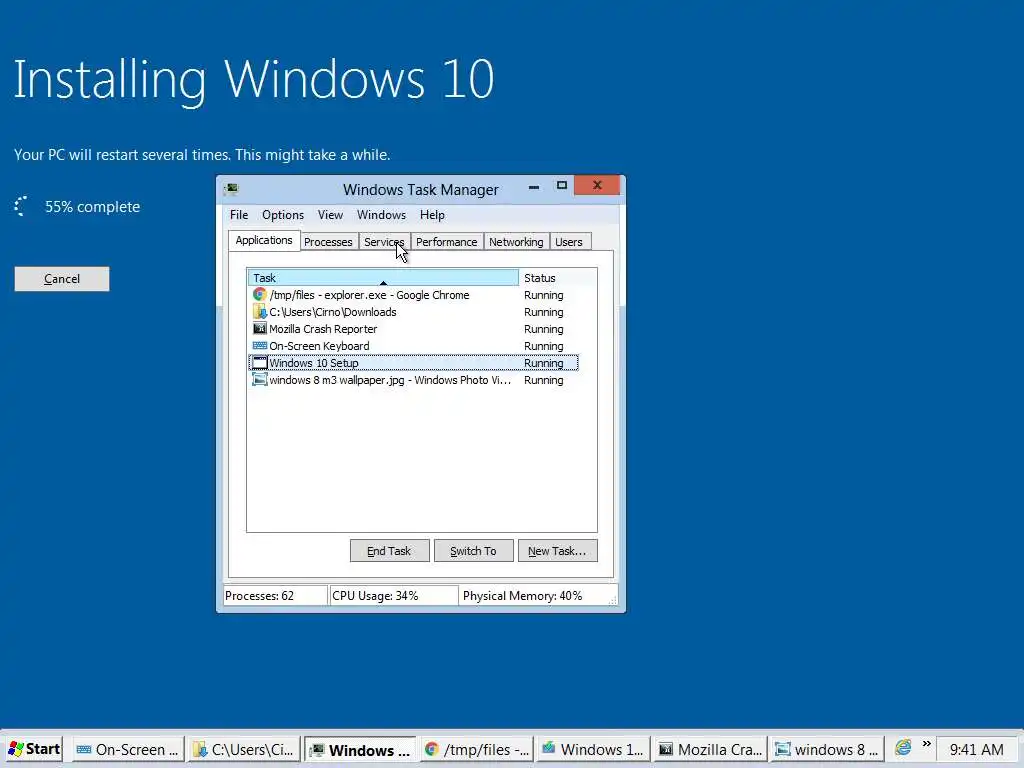Image resolution: width=1024 pixels, height=768 pixels.
Task: Click the 9:41 AM taskbar clock
Action: coord(976,749)
